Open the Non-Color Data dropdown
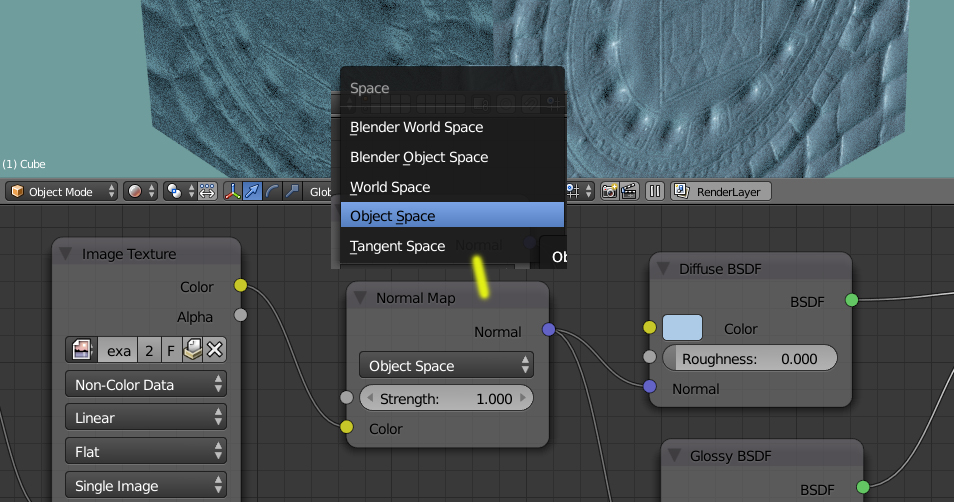This screenshot has height=502, width=954. click(x=146, y=385)
